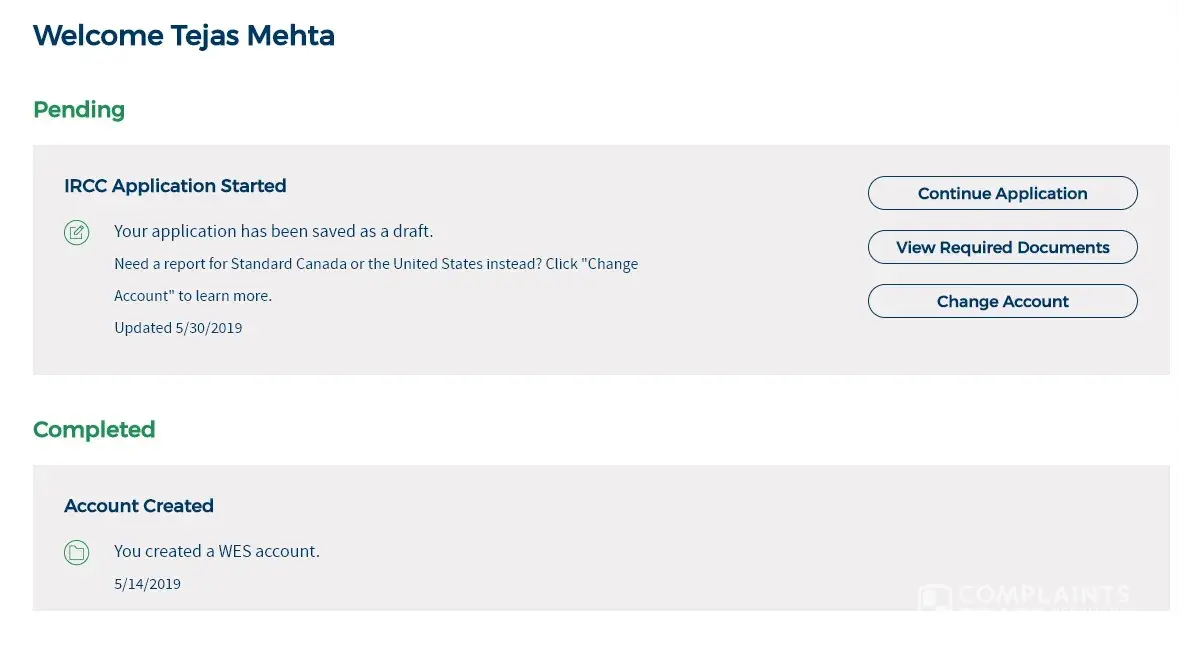Click the Complaints watermark logo icon
The height and width of the screenshot is (648, 1179).
tap(935, 598)
